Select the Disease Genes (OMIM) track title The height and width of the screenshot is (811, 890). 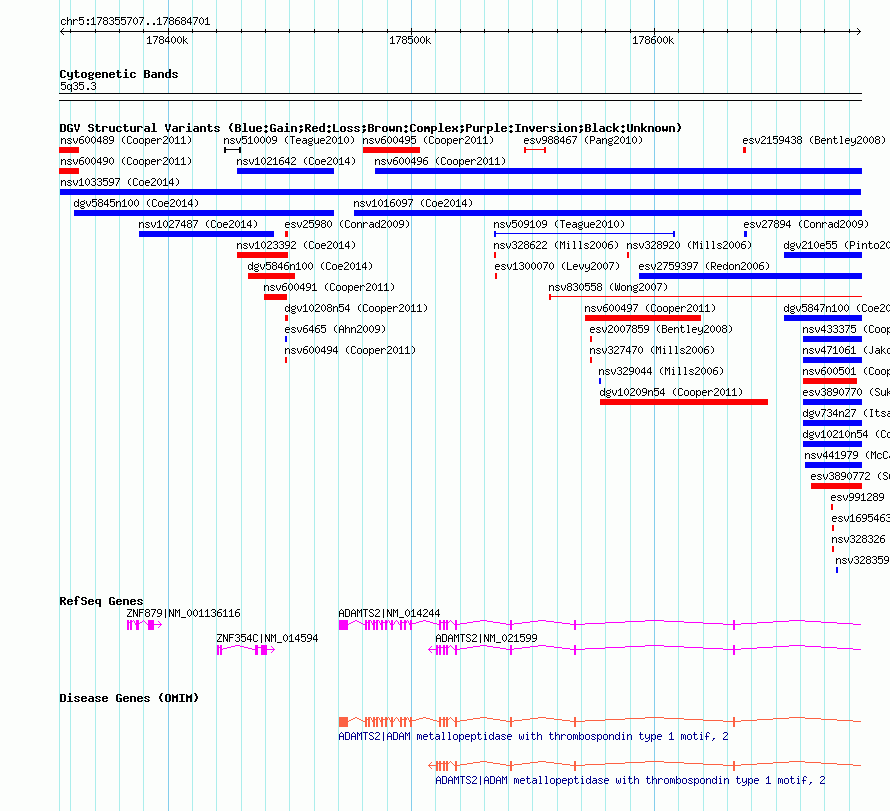(x=129, y=698)
